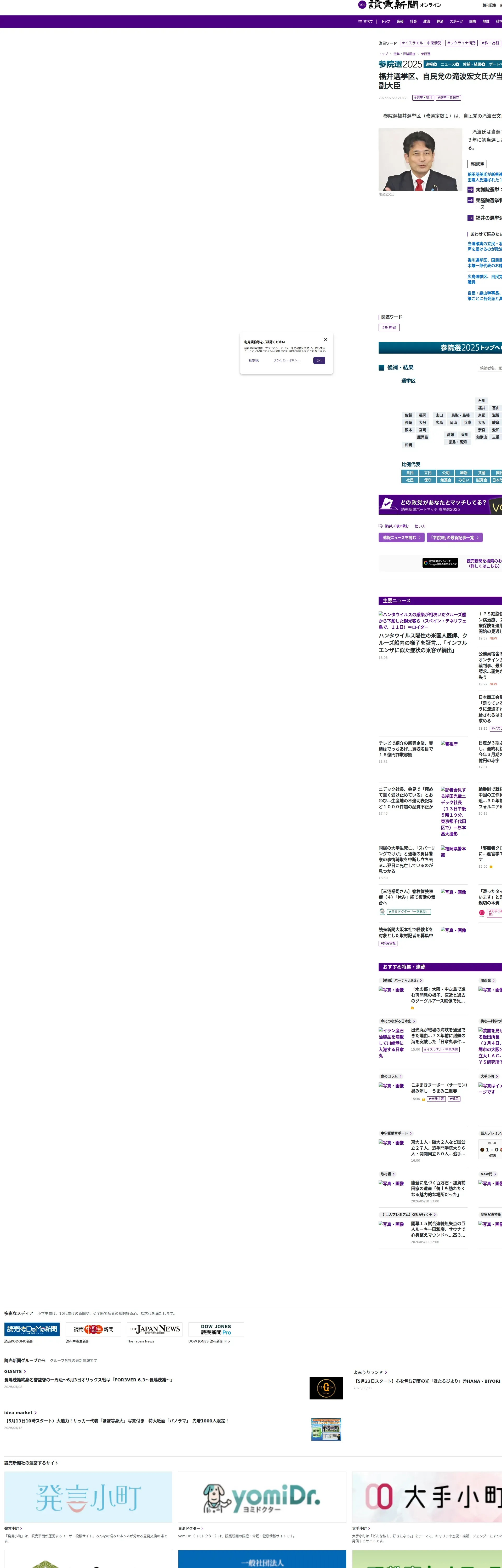Open the photo of 滝波宏文氏
The width and height of the screenshot is (502, 1568).
(x=420, y=159)
